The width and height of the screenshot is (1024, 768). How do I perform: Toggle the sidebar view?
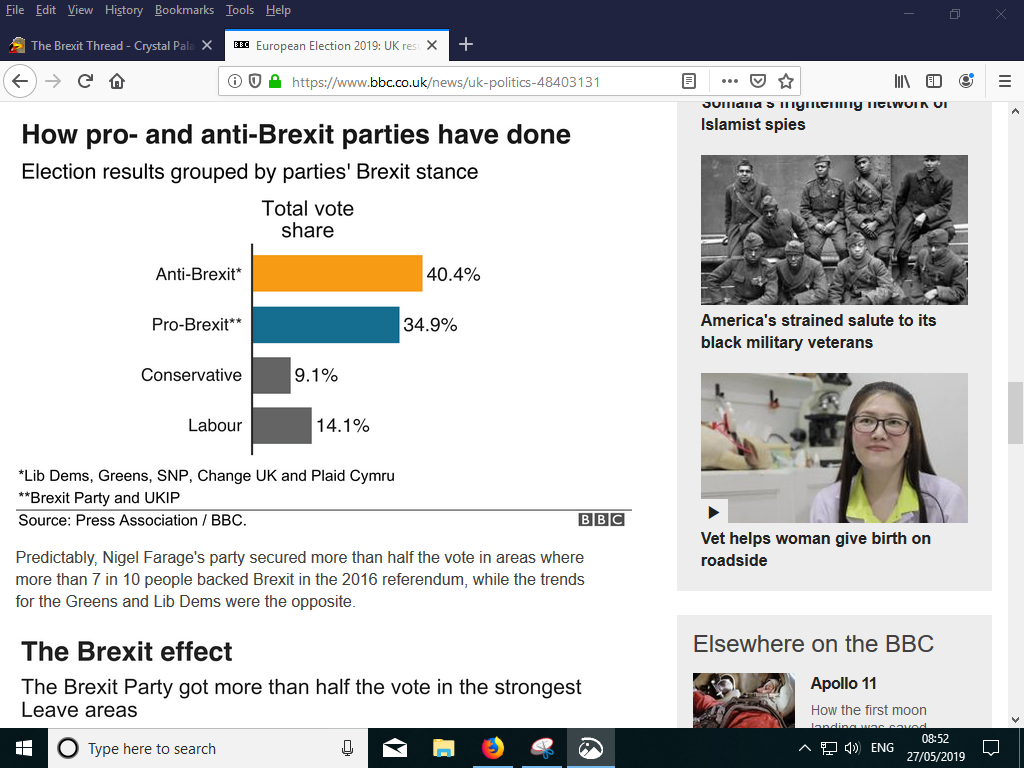(934, 82)
